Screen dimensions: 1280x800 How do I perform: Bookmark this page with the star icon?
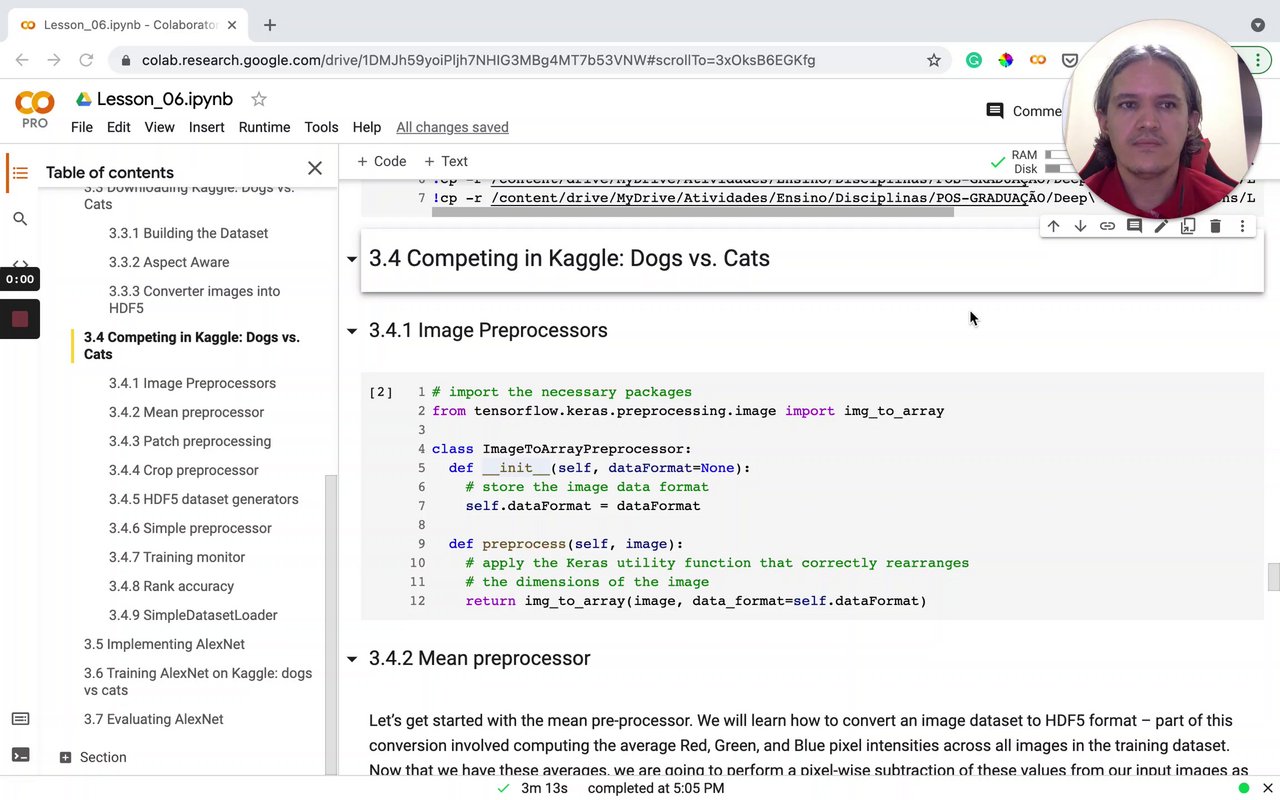934,60
